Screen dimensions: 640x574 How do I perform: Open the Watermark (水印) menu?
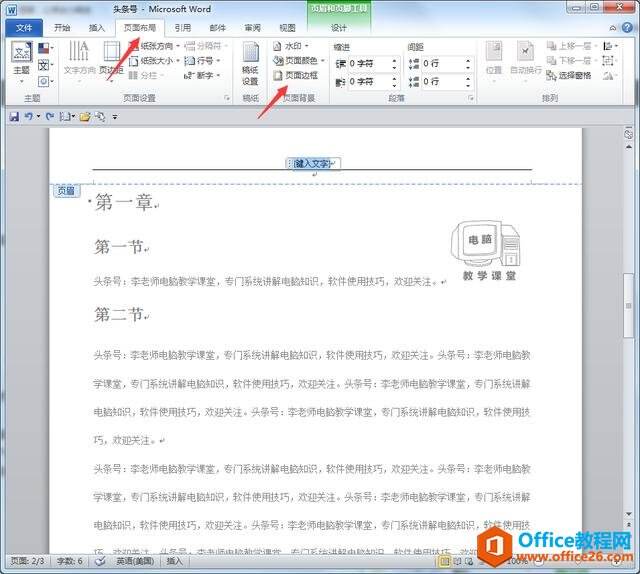tap(291, 46)
